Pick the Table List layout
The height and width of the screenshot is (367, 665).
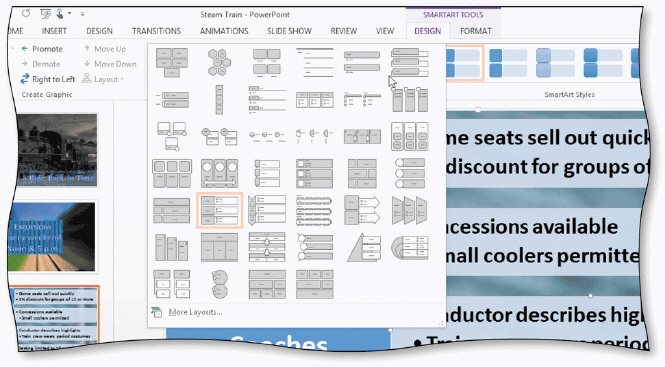click(x=219, y=247)
